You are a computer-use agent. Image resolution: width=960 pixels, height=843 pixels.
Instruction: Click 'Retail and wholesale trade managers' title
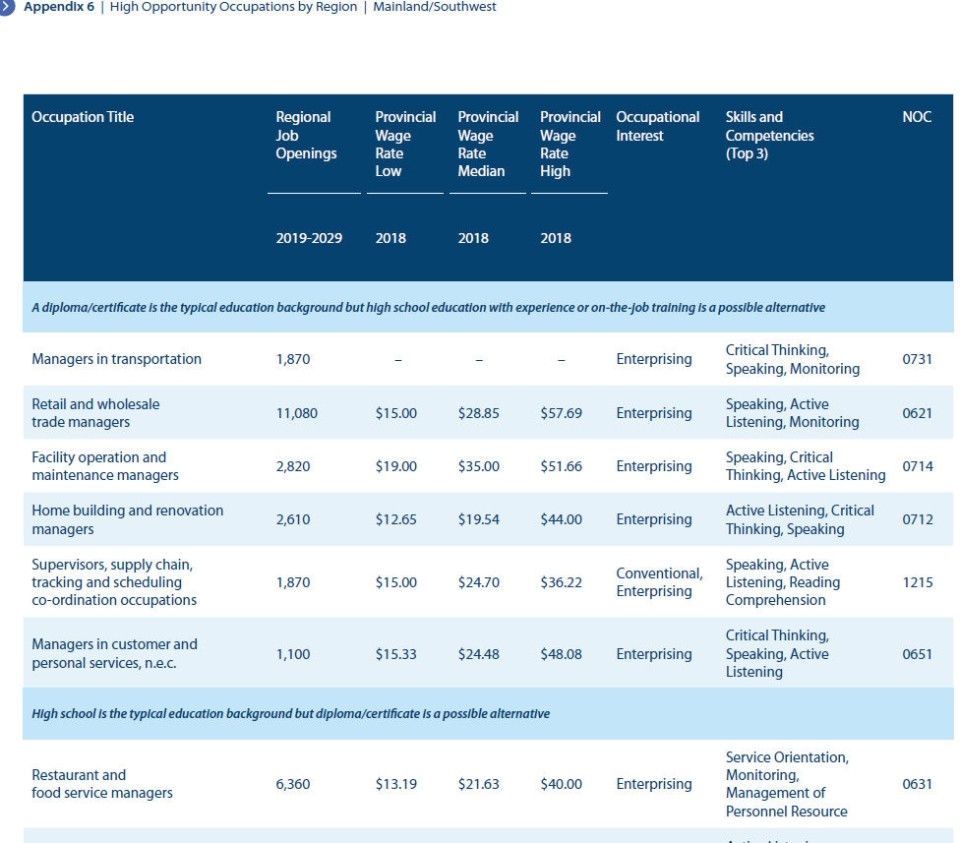coord(96,413)
